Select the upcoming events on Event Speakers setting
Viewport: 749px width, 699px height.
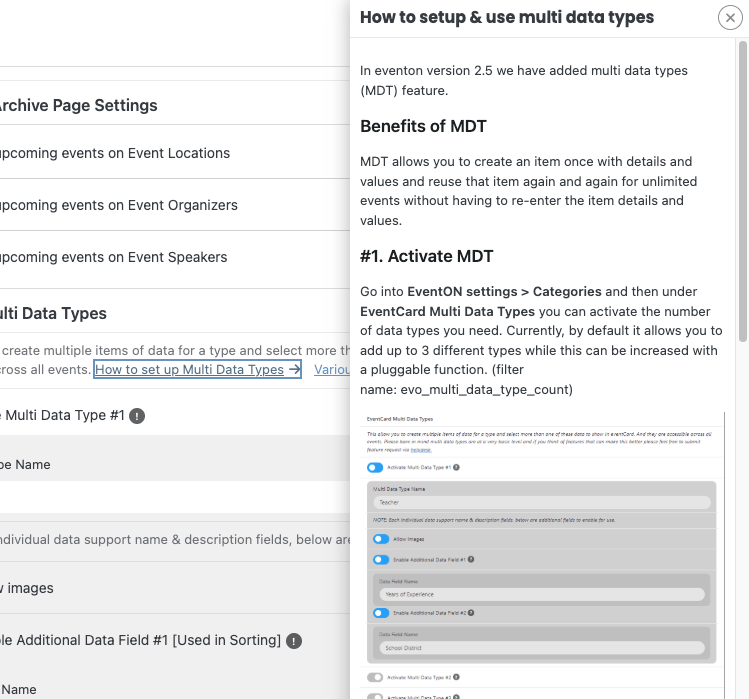115,257
